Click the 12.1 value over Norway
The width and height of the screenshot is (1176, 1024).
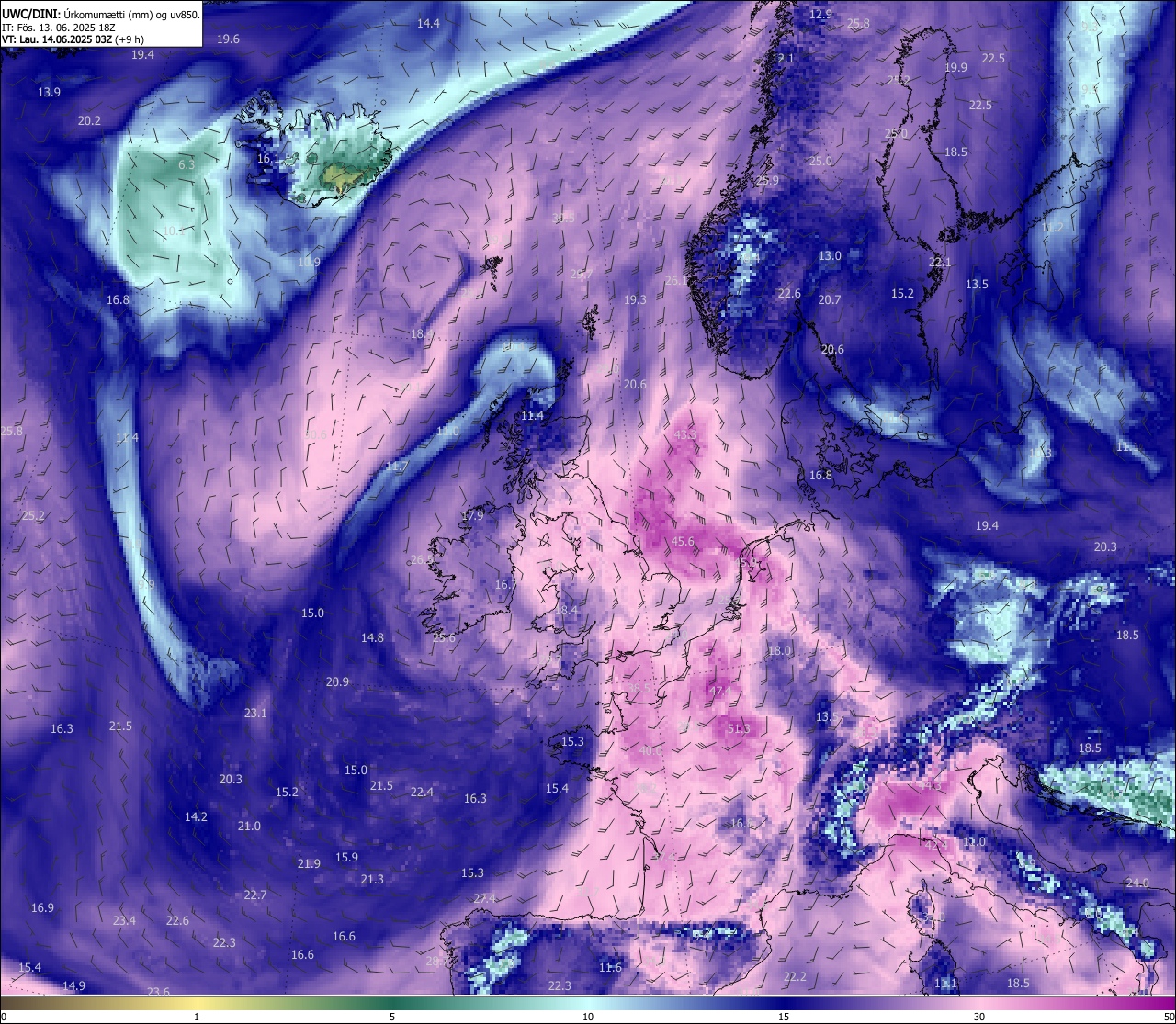click(783, 58)
